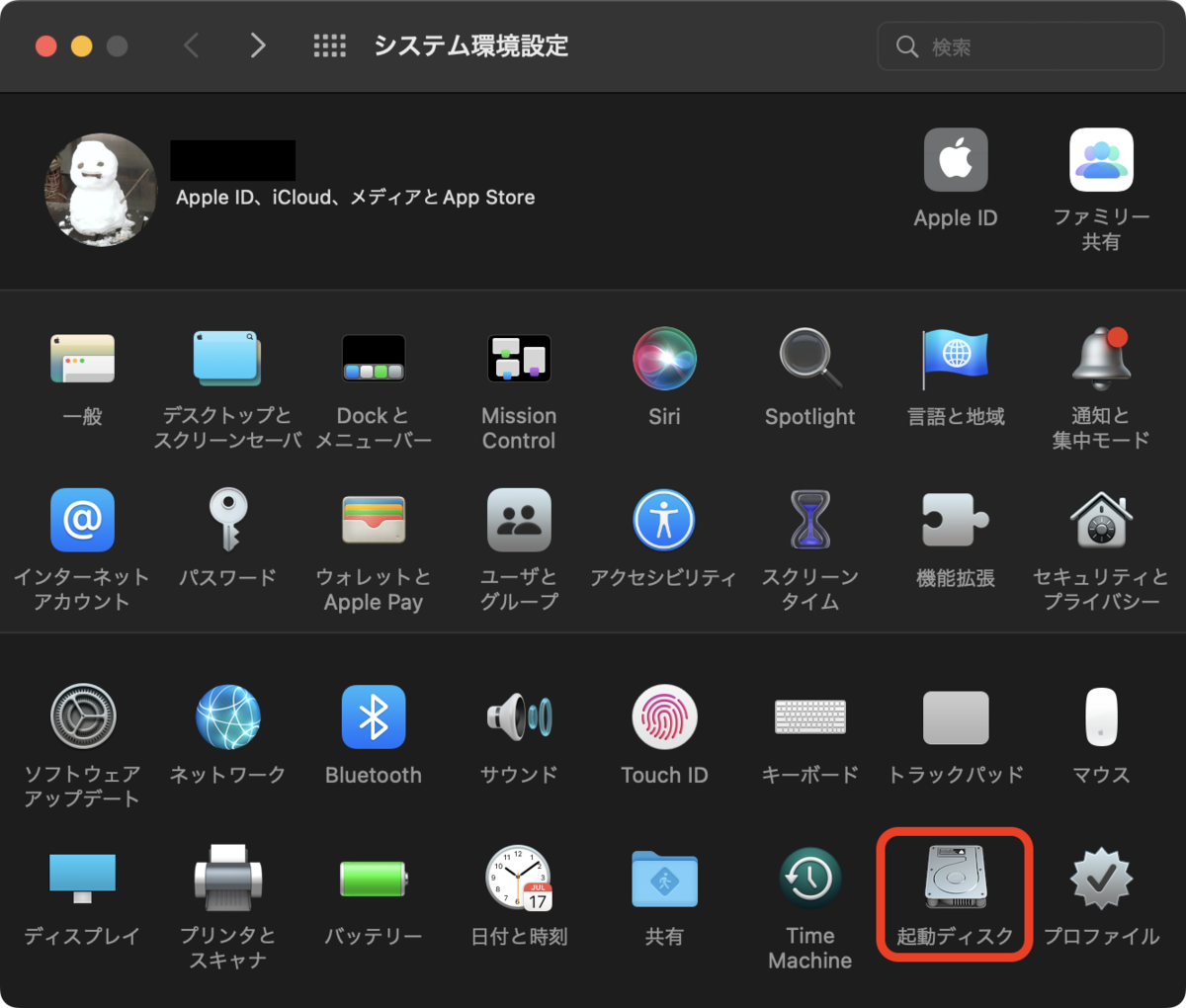Open ネットワーク globe icon

point(227,716)
